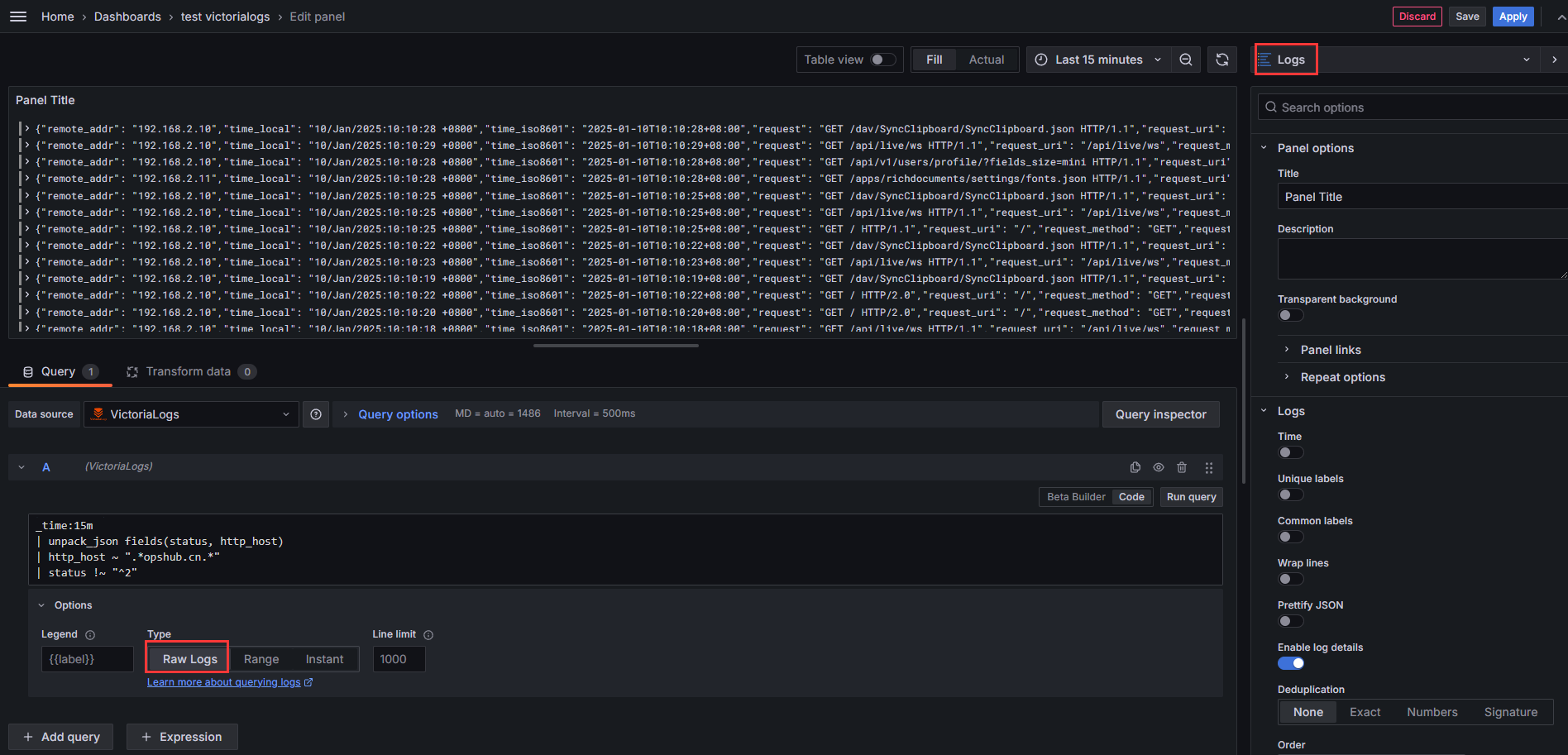Click the Run query button

pos(1191,497)
